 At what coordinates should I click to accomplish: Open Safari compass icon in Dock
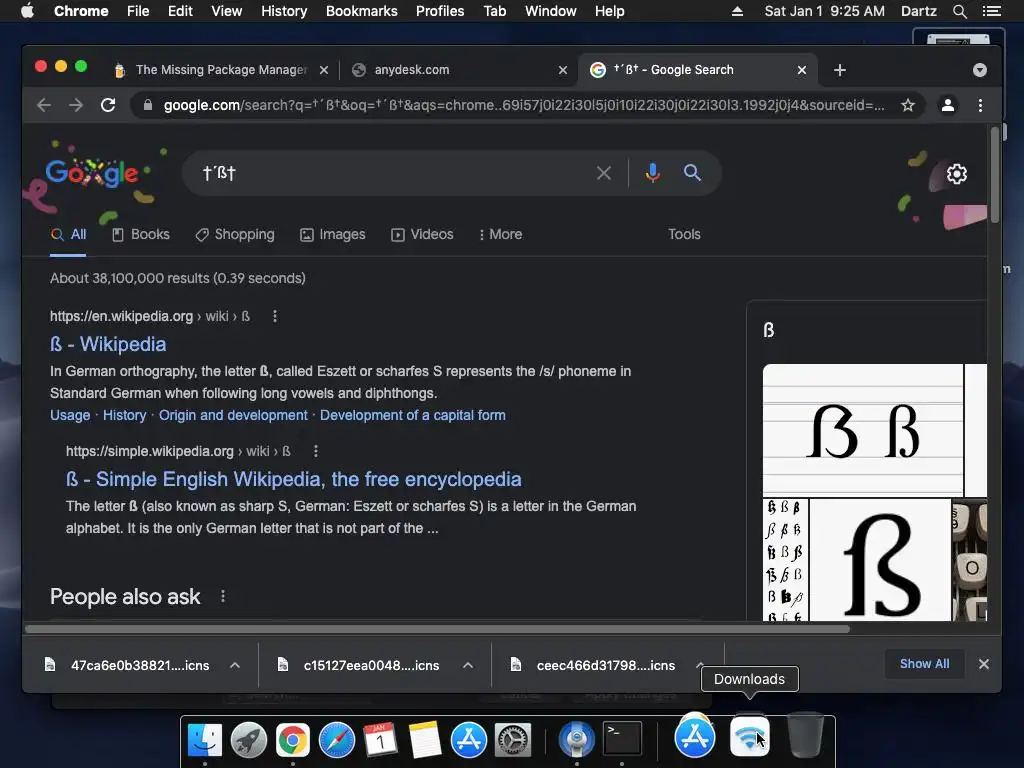[336, 740]
